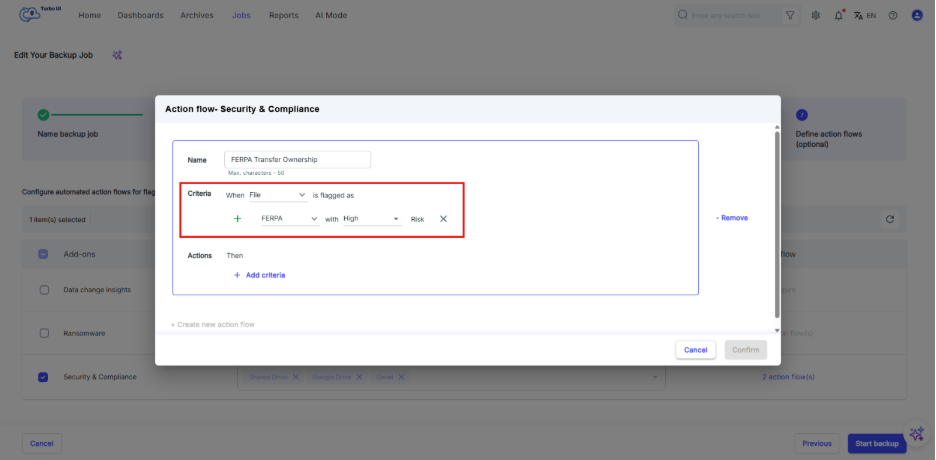
Task: Open the Reports menu item
Action: click(283, 16)
